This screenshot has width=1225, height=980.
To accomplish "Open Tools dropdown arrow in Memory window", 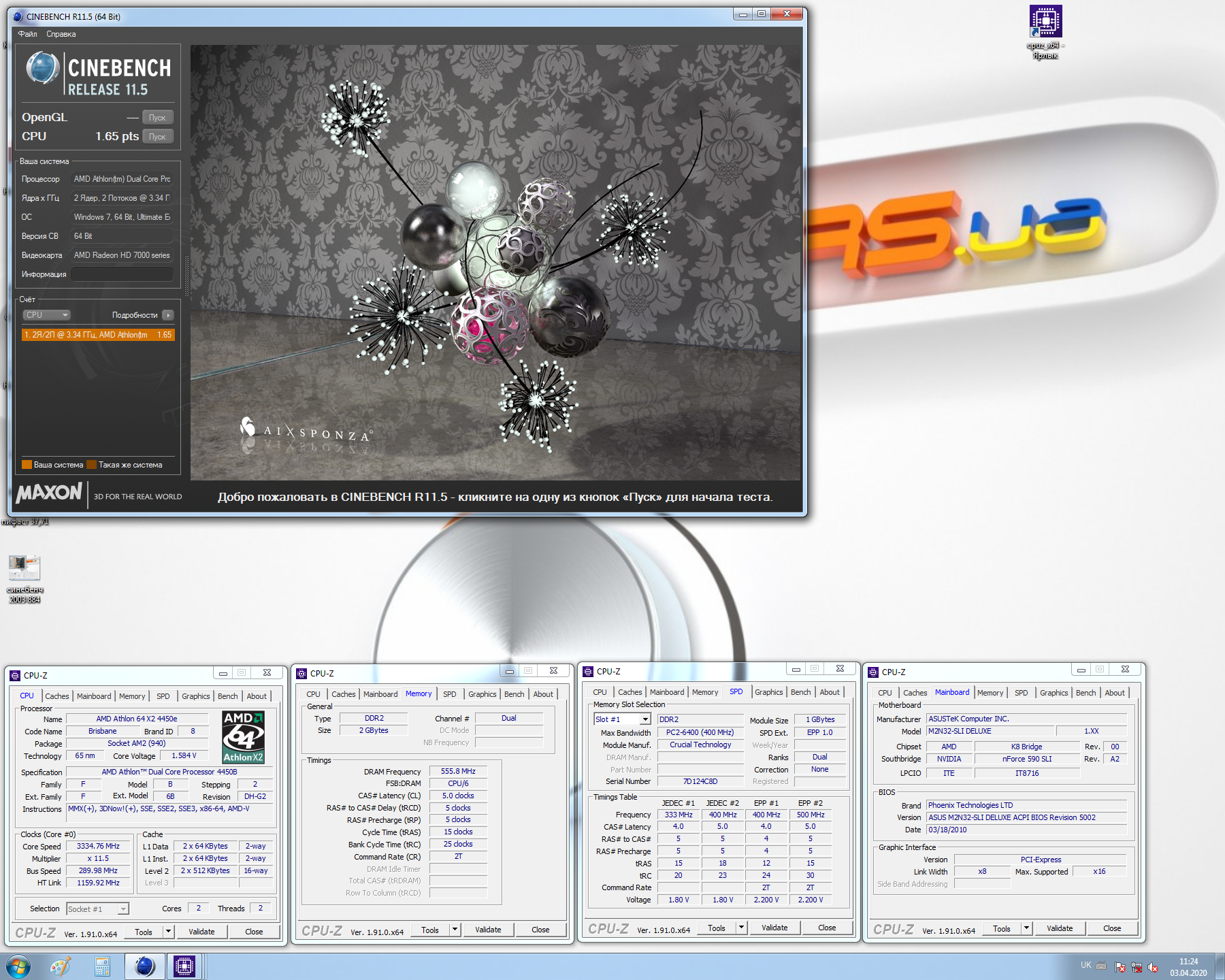I will tap(455, 930).
